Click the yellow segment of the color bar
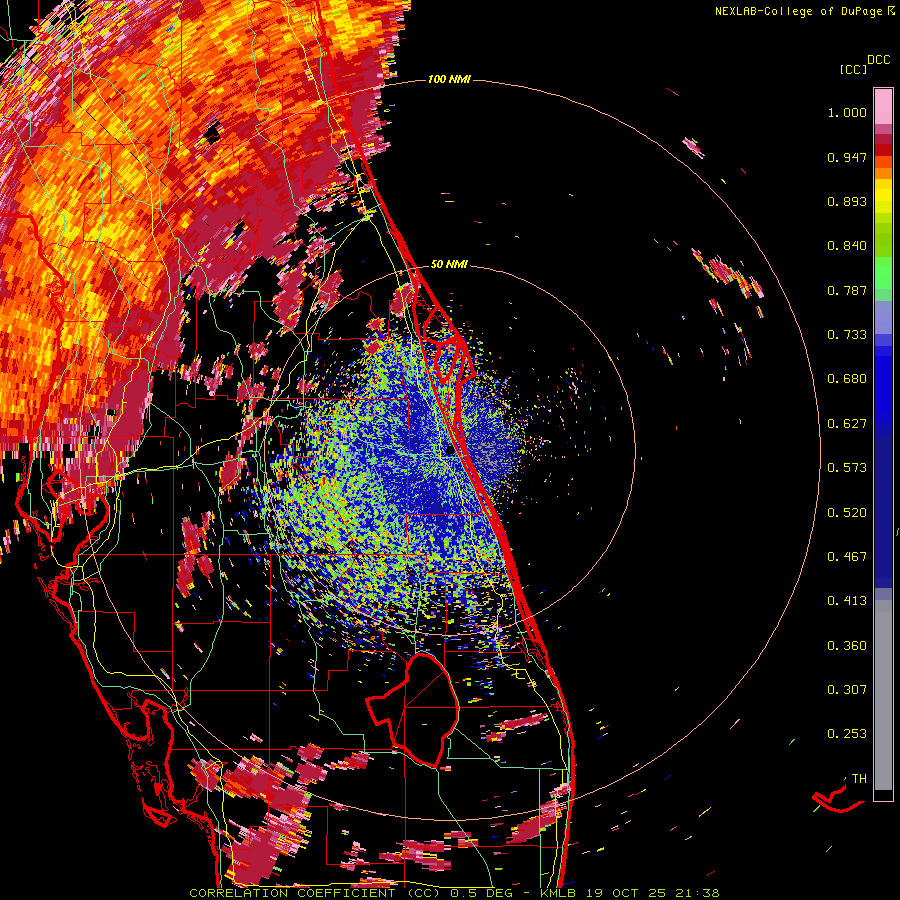900x900 pixels. click(883, 197)
